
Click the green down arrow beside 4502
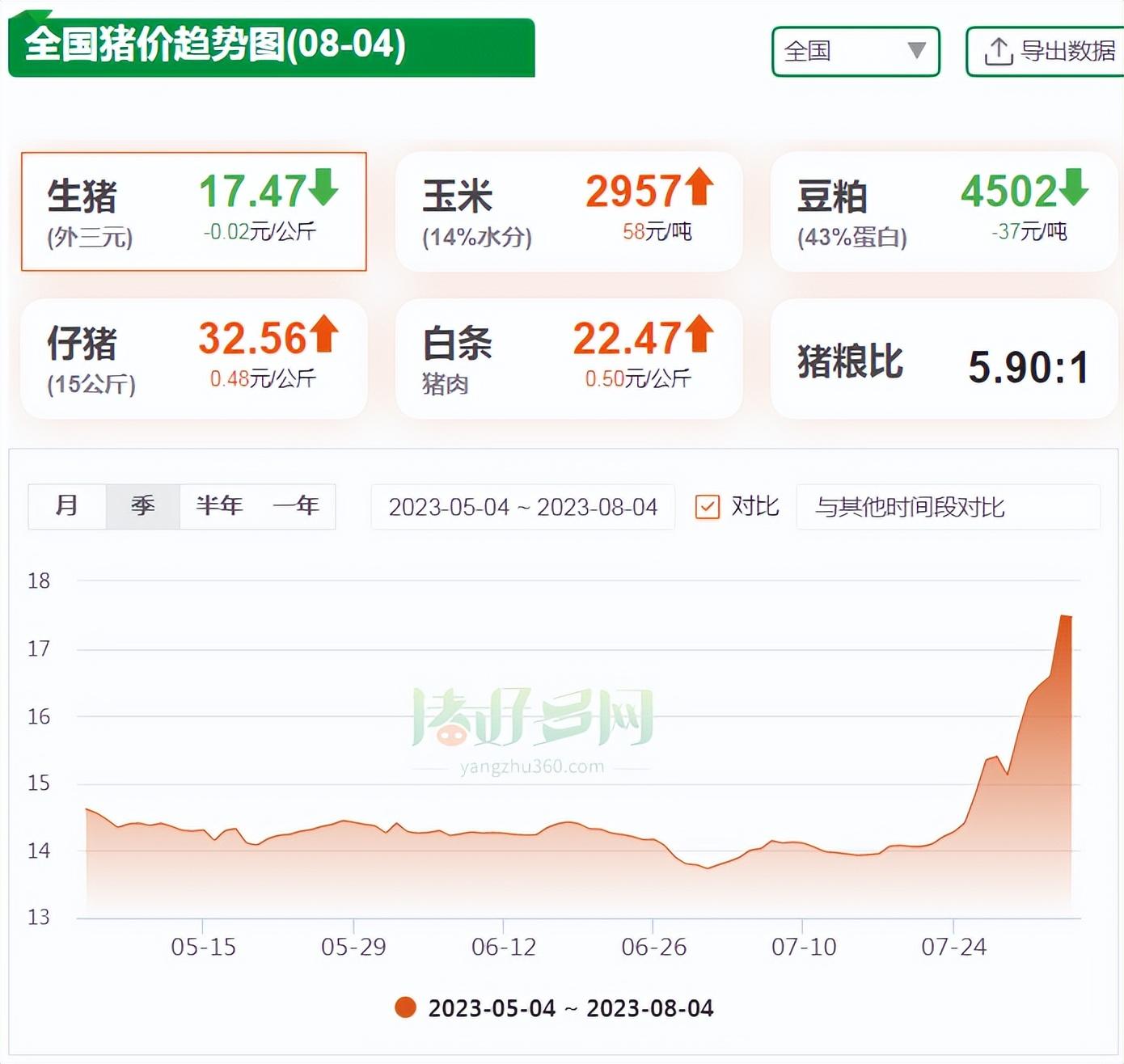[x=1074, y=187]
